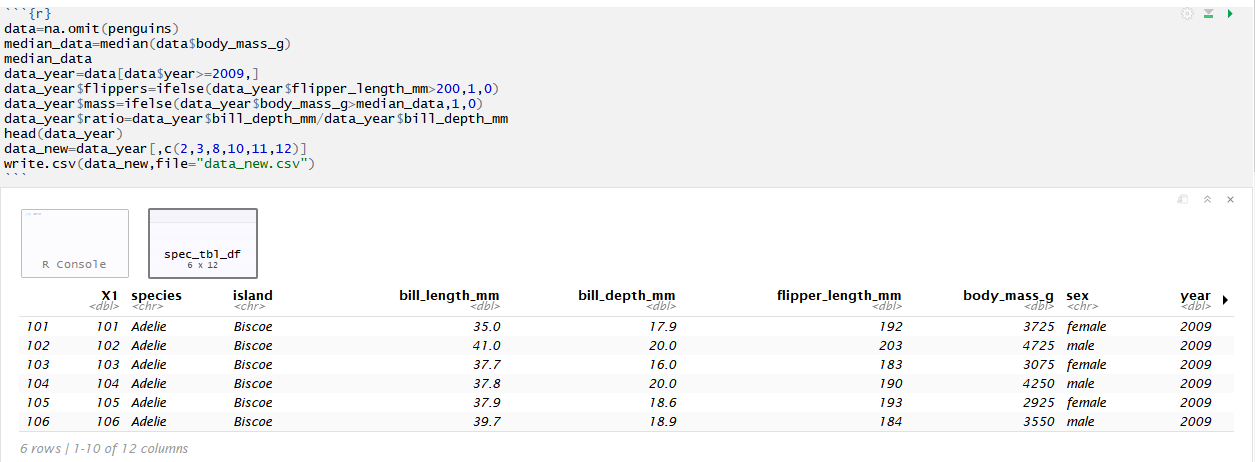Click the body_mass_g column header

(x=1008, y=296)
